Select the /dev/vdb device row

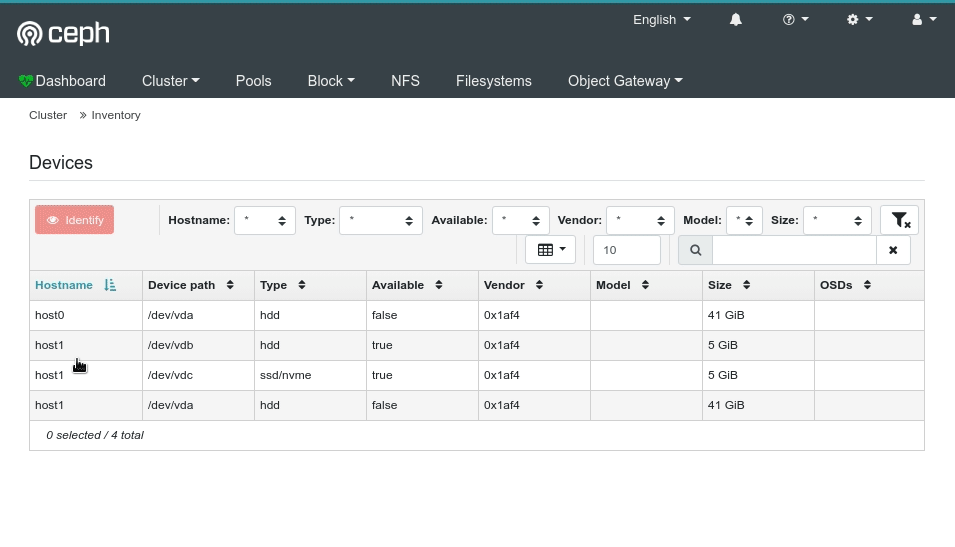(x=477, y=345)
